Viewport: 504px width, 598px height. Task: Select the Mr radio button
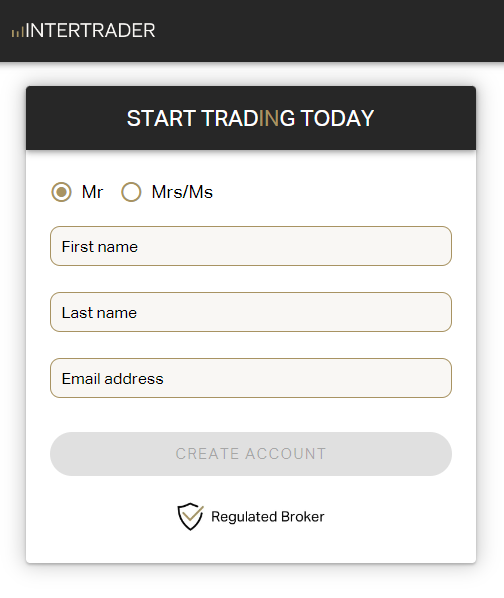click(61, 192)
